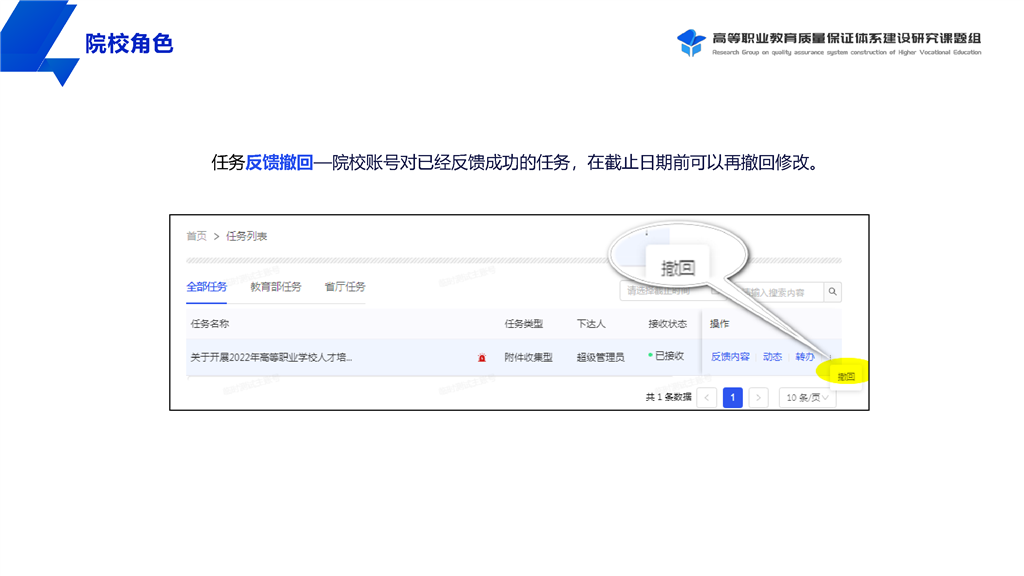
Task: Click 首页 breadcrumb link
Action: pos(197,236)
